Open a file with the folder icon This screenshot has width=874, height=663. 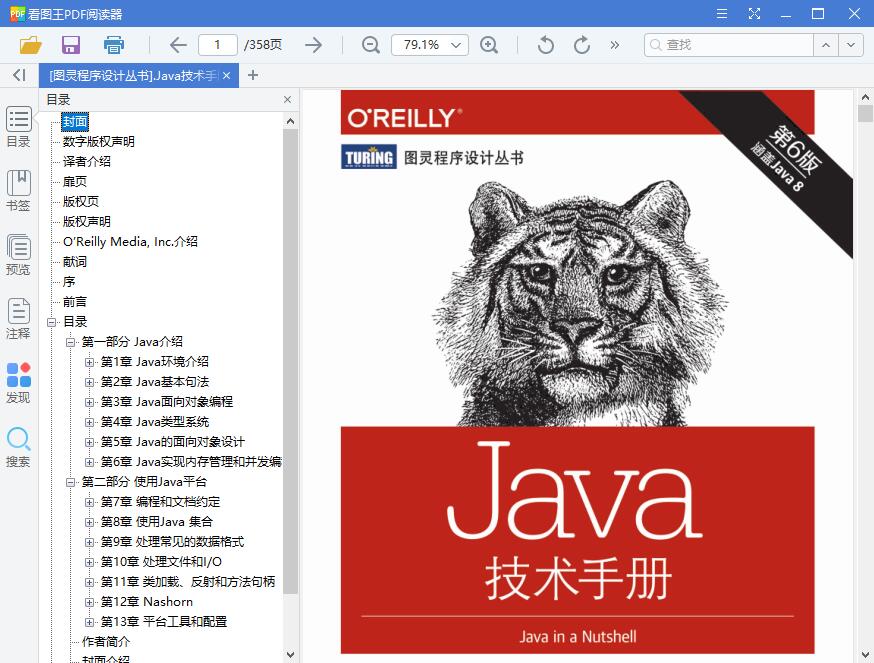tap(31, 45)
